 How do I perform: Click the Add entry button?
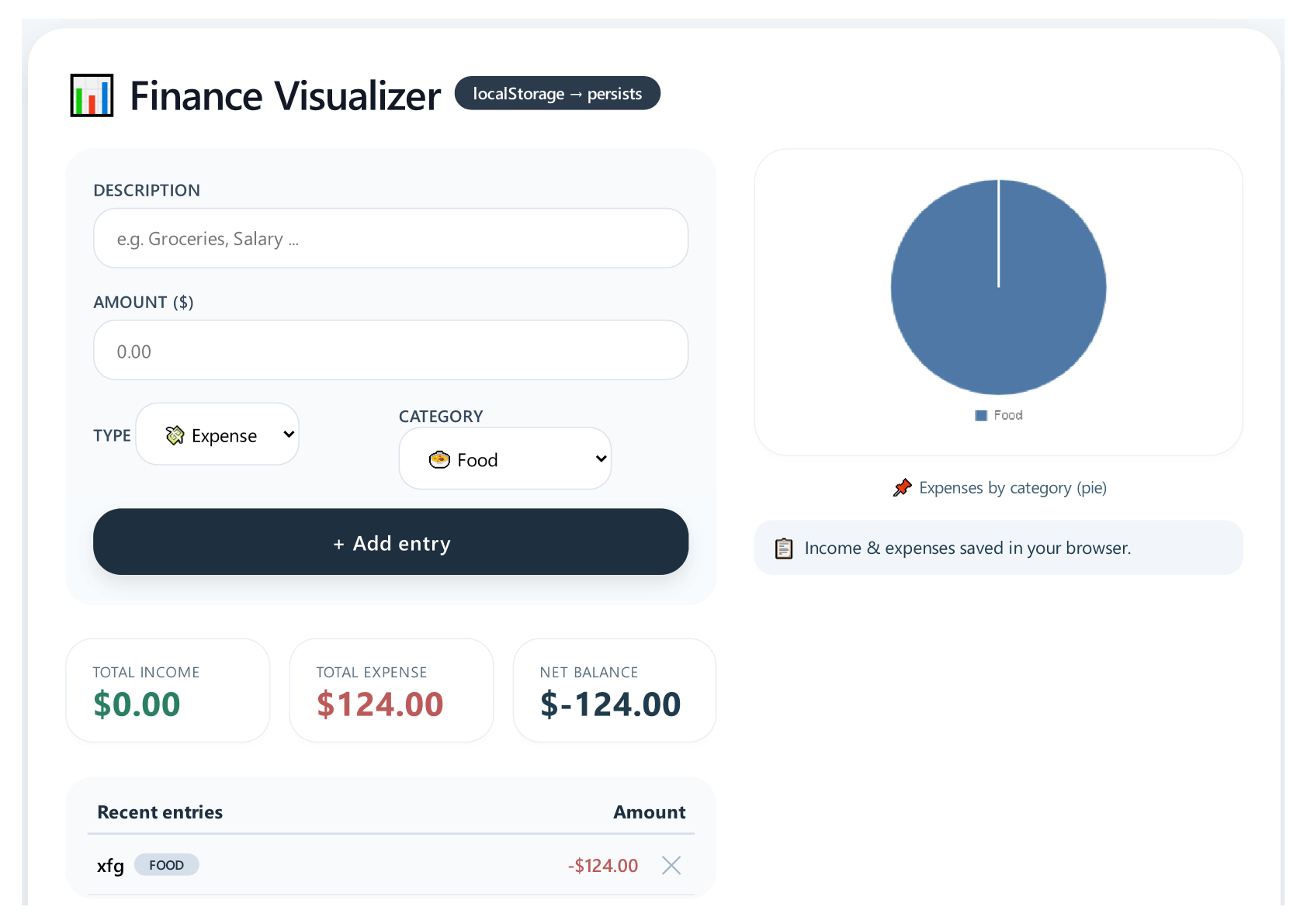[390, 542]
